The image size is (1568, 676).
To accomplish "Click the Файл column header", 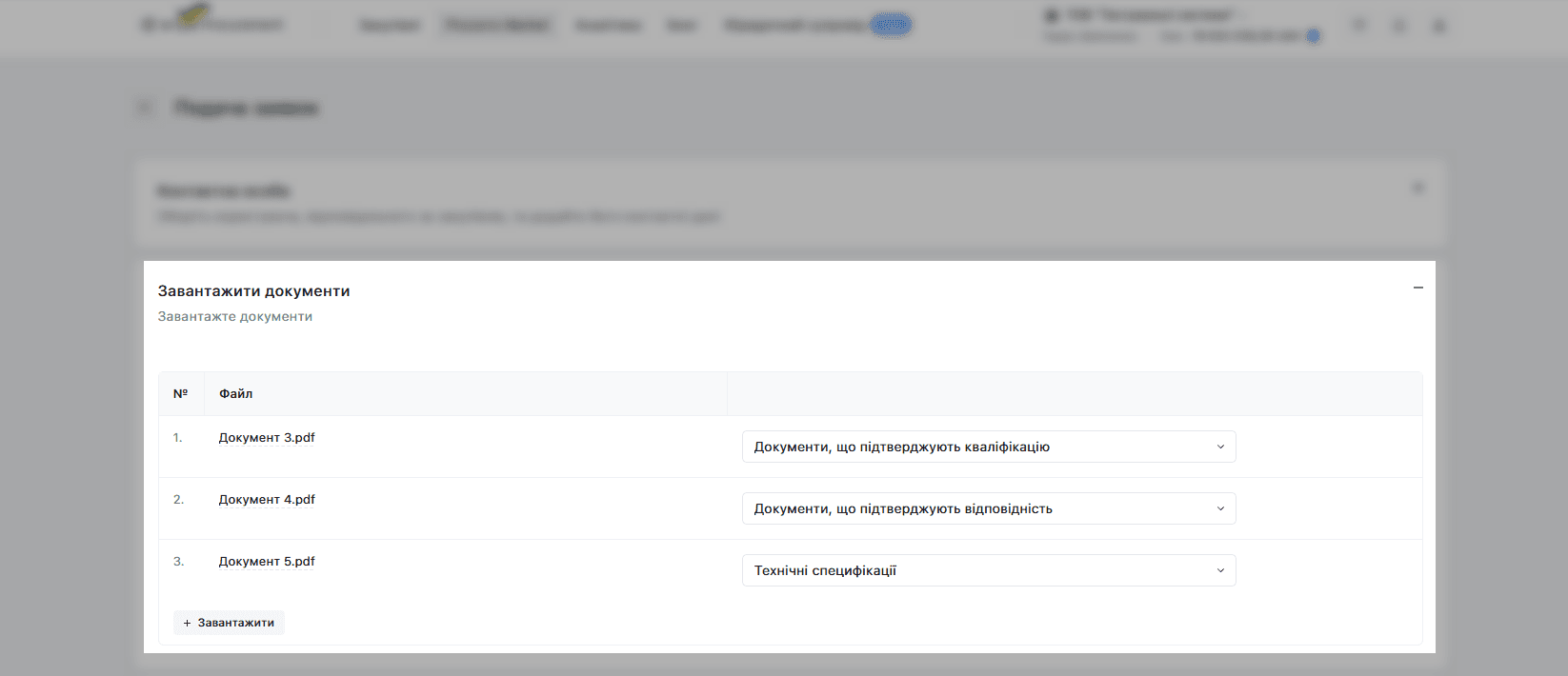I will click(x=235, y=393).
